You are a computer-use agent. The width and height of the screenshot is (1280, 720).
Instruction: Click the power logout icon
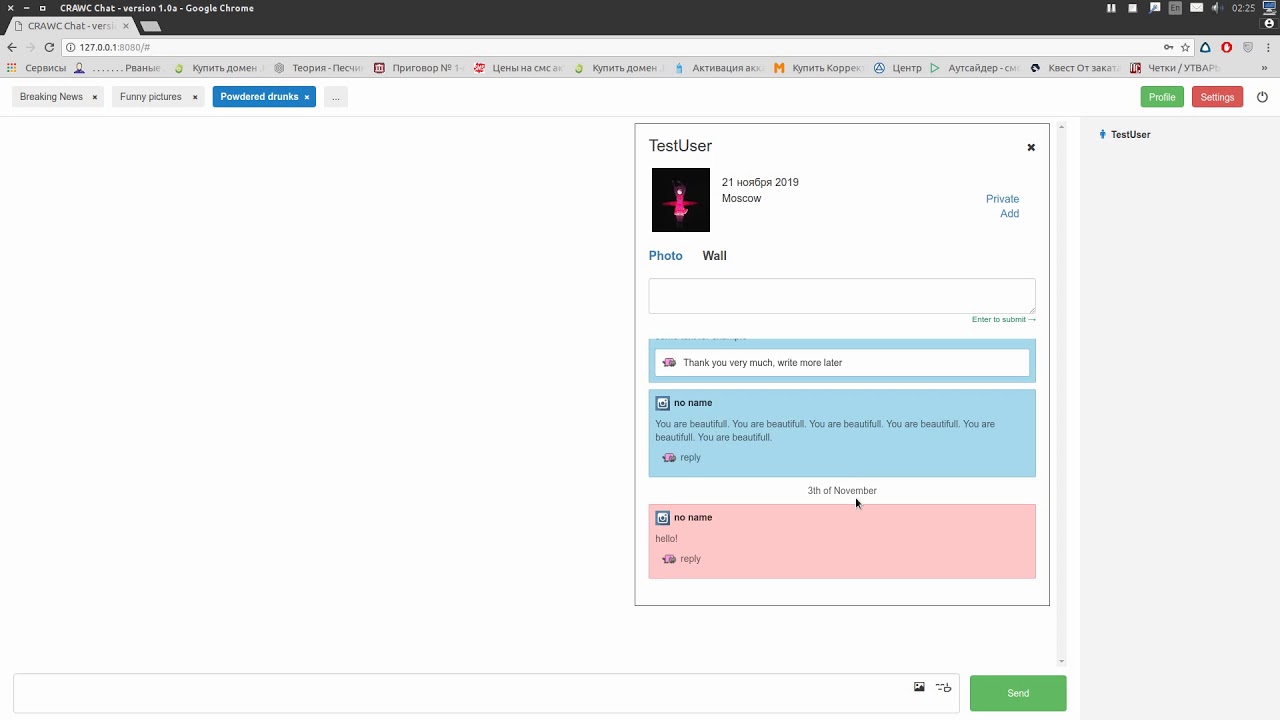[1262, 97]
